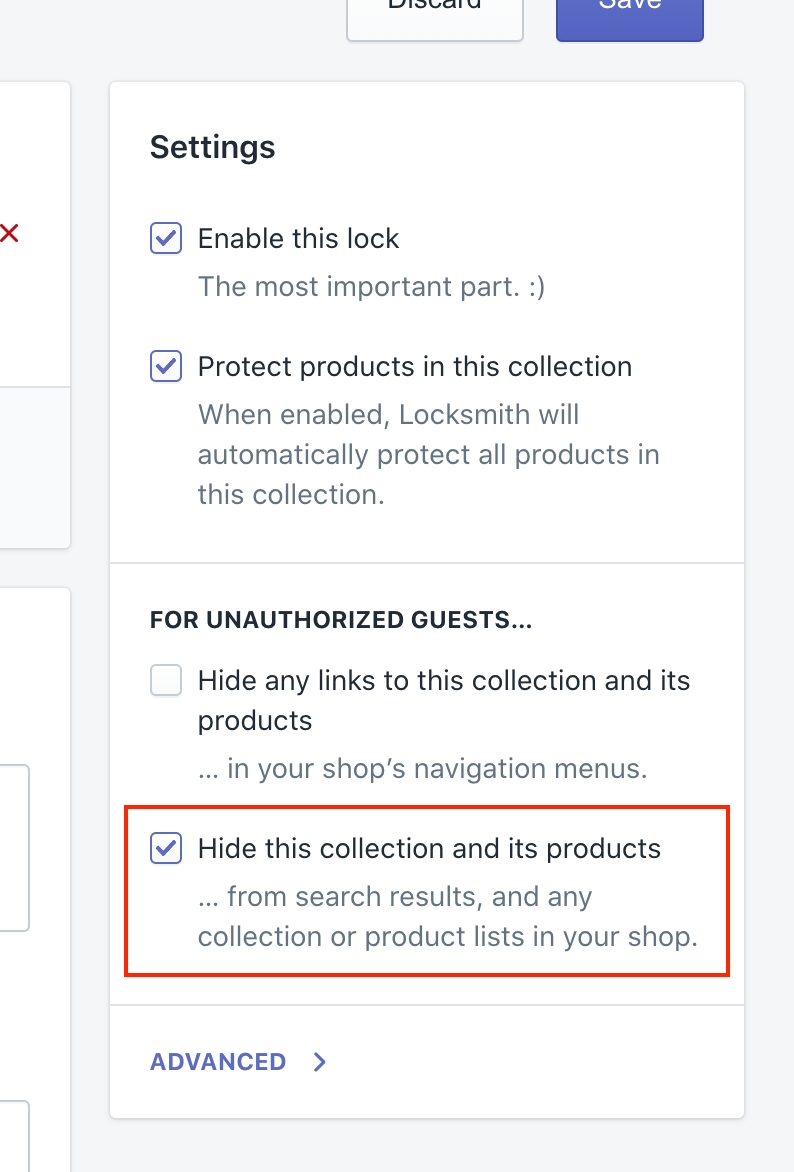Click the 'Hide this collection and its products' label
794x1172 pixels.
429,849
